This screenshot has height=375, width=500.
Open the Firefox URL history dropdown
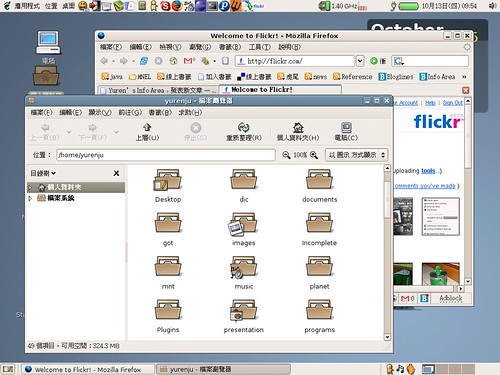[x=360, y=61]
